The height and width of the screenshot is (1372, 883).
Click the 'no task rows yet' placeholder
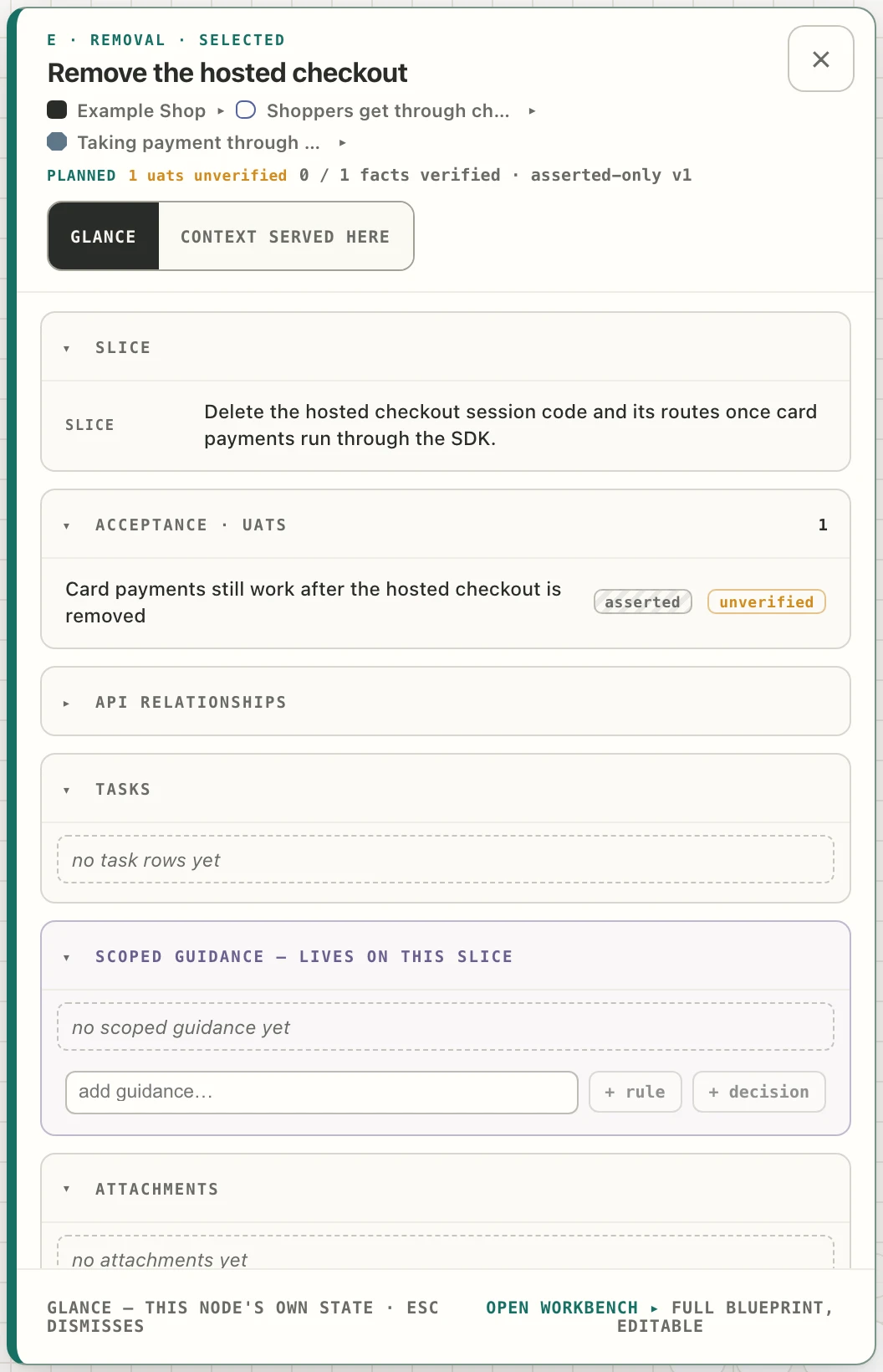[446, 859]
